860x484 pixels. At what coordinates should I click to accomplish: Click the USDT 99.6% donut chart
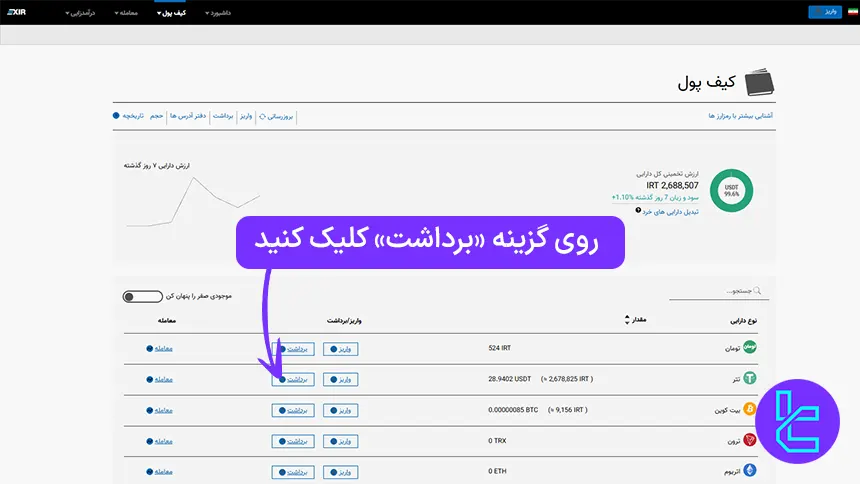point(731,190)
